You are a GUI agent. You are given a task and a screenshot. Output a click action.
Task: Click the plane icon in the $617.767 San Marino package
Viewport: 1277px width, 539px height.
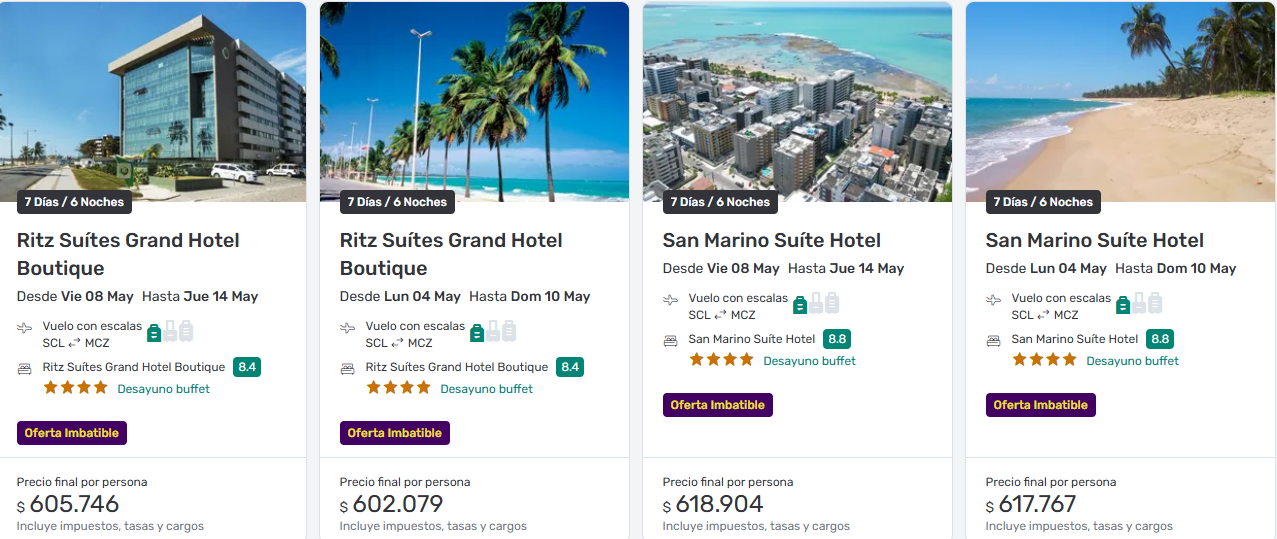[x=994, y=300]
